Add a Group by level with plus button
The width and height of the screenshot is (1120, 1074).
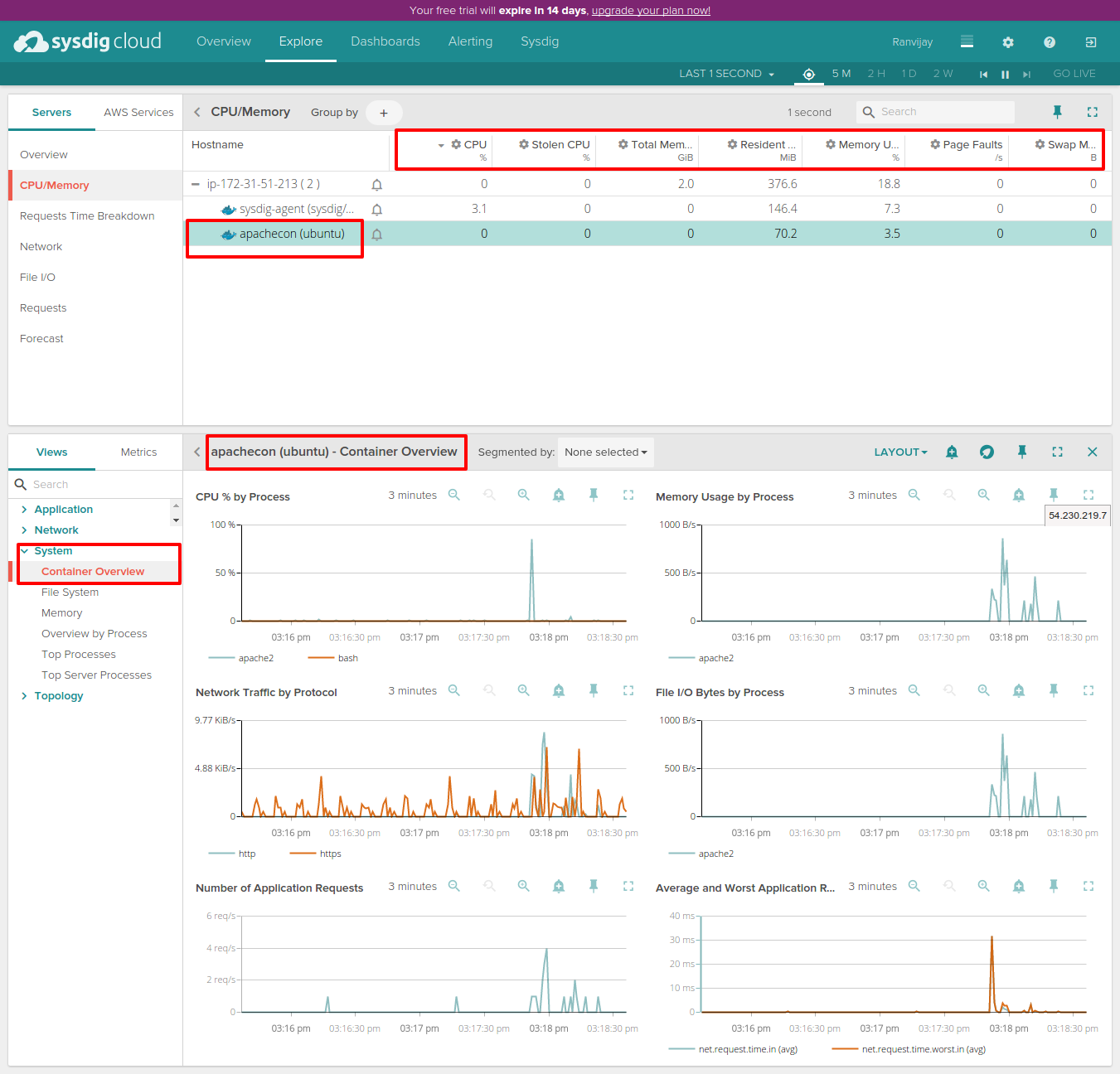click(384, 113)
